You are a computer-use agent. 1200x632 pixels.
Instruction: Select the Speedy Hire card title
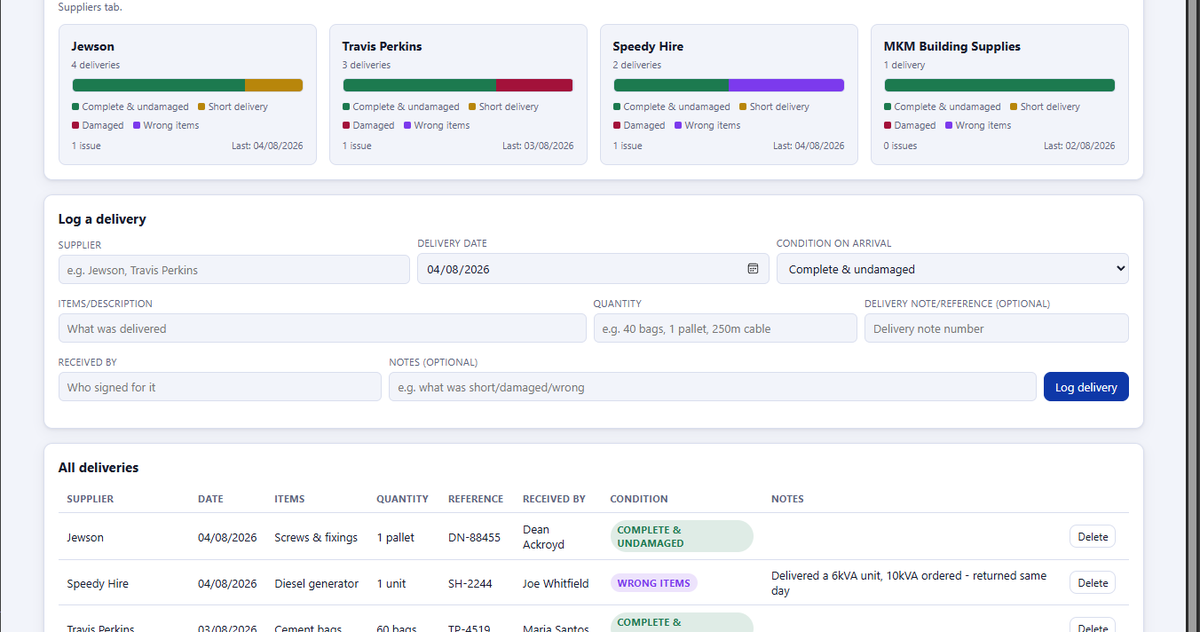(x=648, y=46)
